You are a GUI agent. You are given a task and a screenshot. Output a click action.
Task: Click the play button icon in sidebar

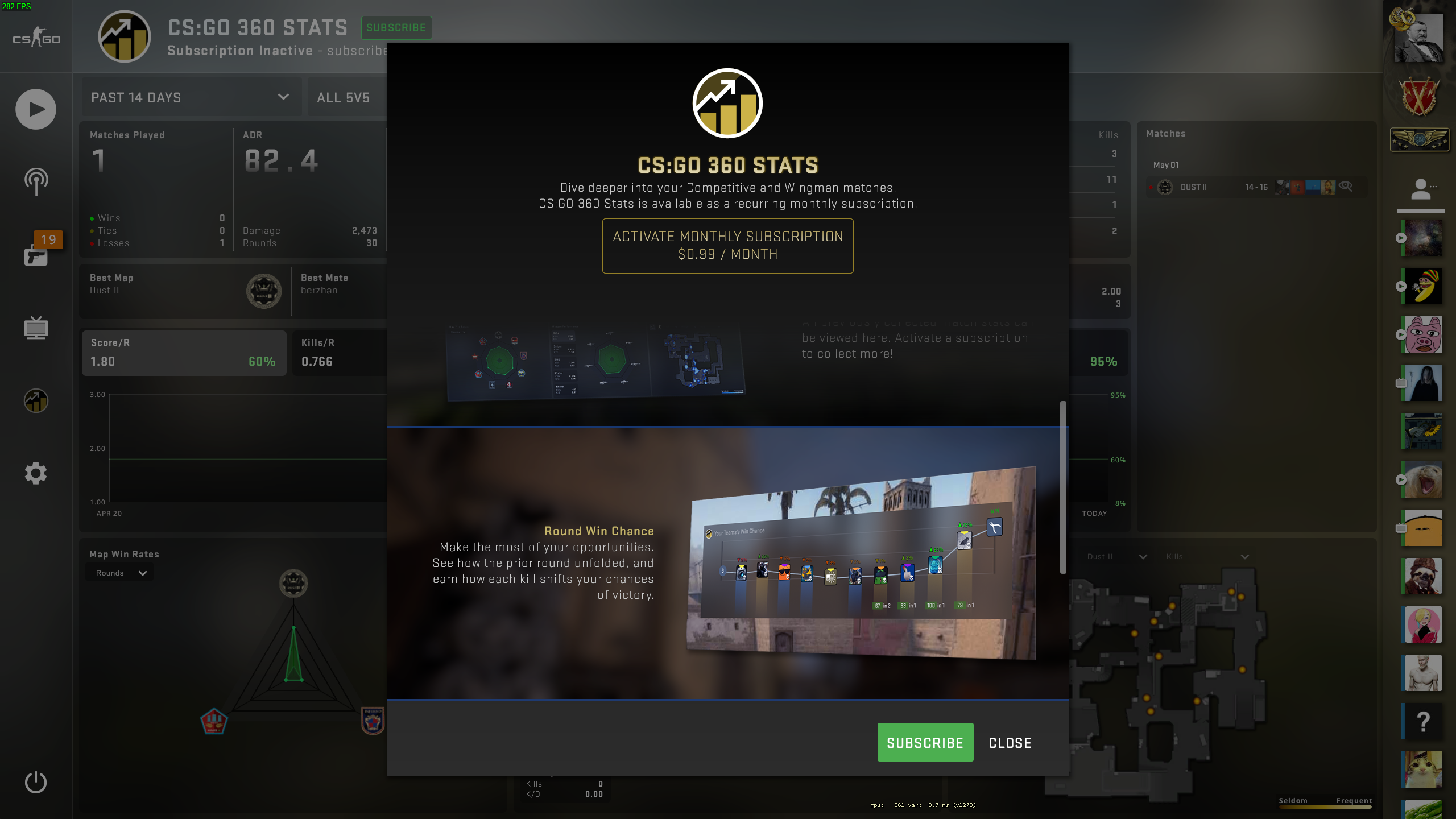pos(36,108)
